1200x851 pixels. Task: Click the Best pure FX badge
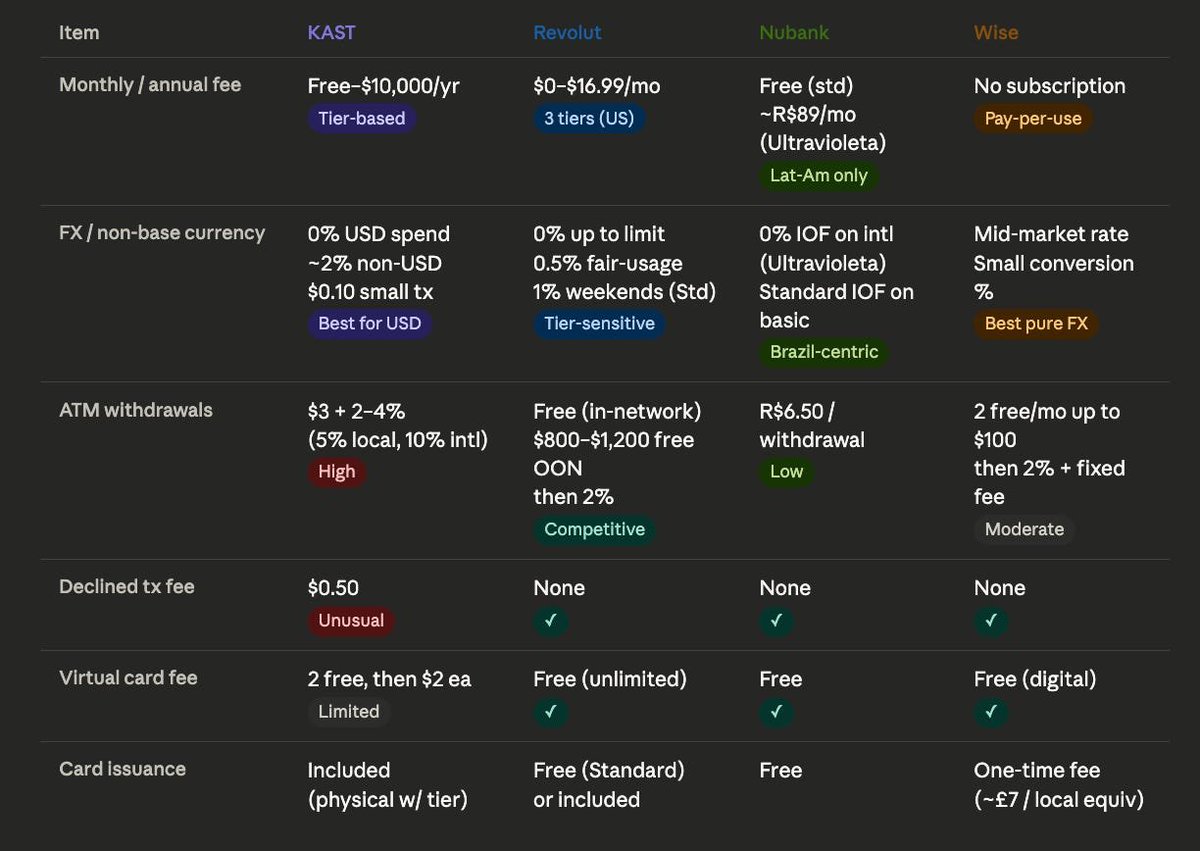tap(1036, 323)
